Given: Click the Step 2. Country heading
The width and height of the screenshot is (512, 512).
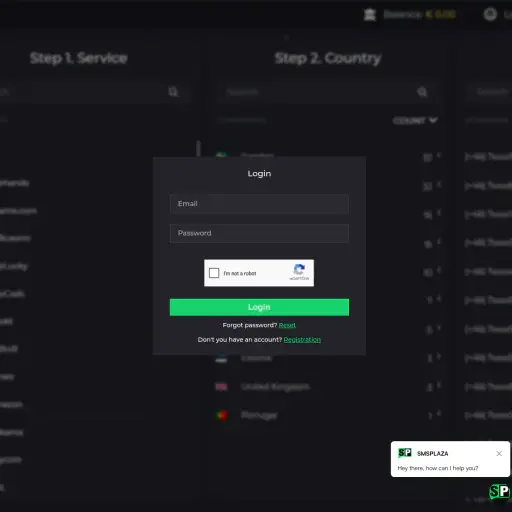Looking at the screenshot, I should click(x=328, y=58).
